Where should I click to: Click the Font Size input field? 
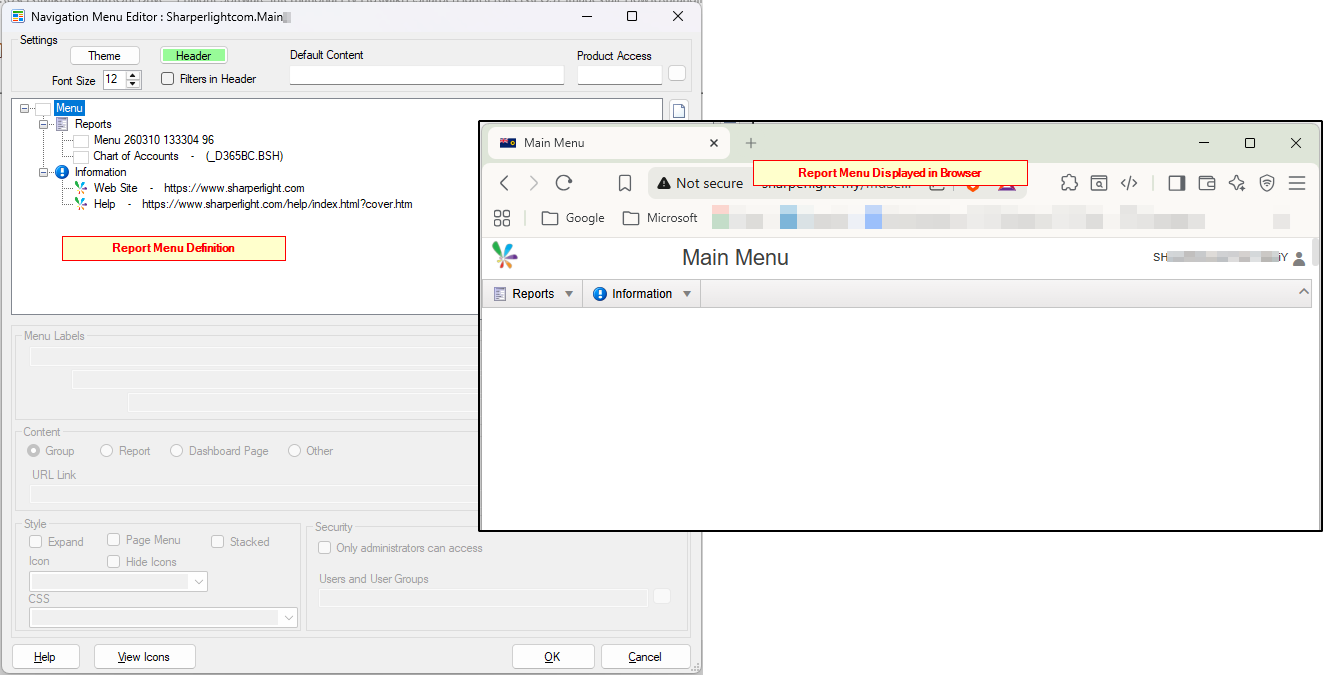(x=115, y=79)
